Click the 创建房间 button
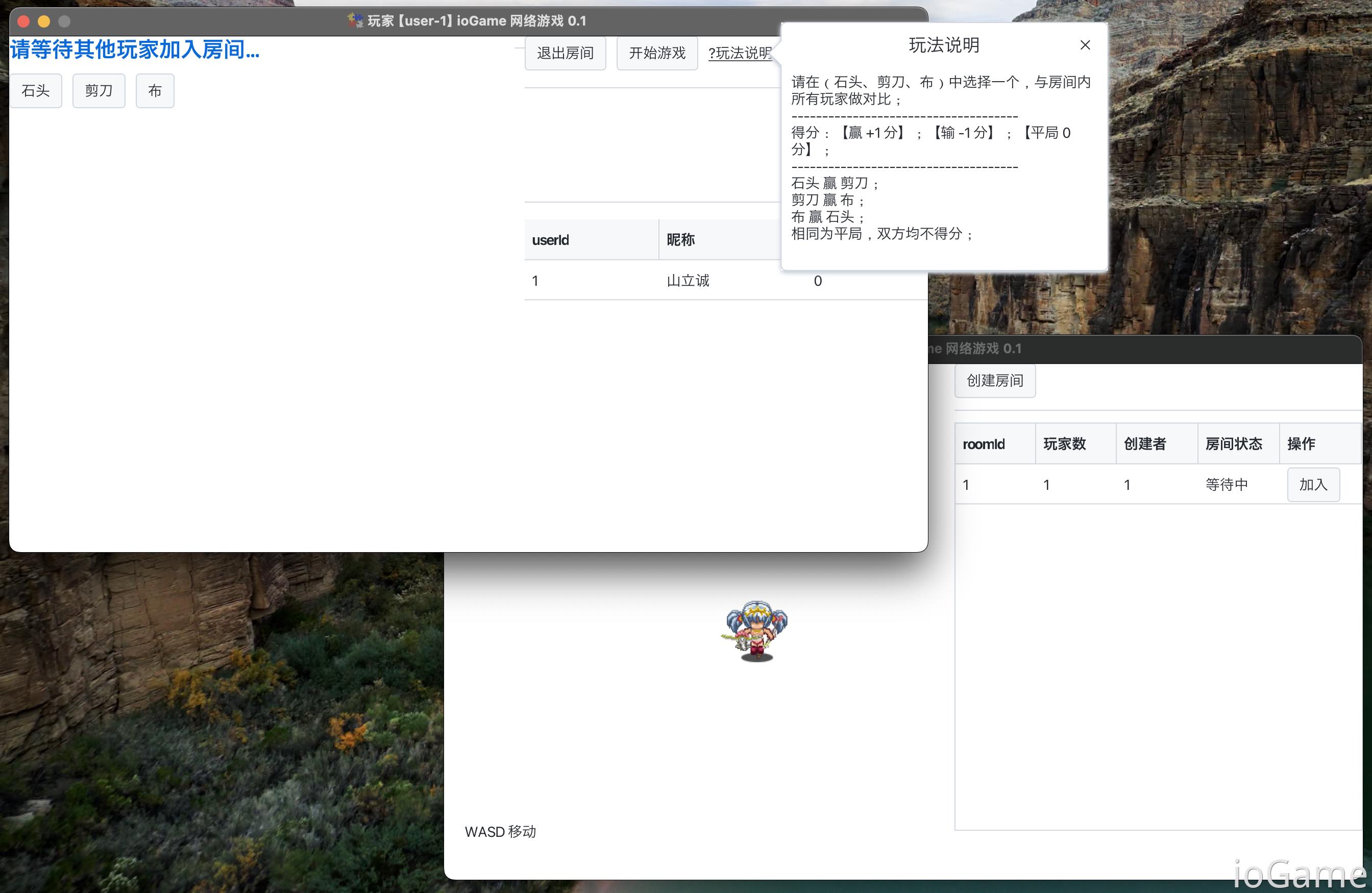The width and height of the screenshot is (1372, 893). click(x=994, y=381)
